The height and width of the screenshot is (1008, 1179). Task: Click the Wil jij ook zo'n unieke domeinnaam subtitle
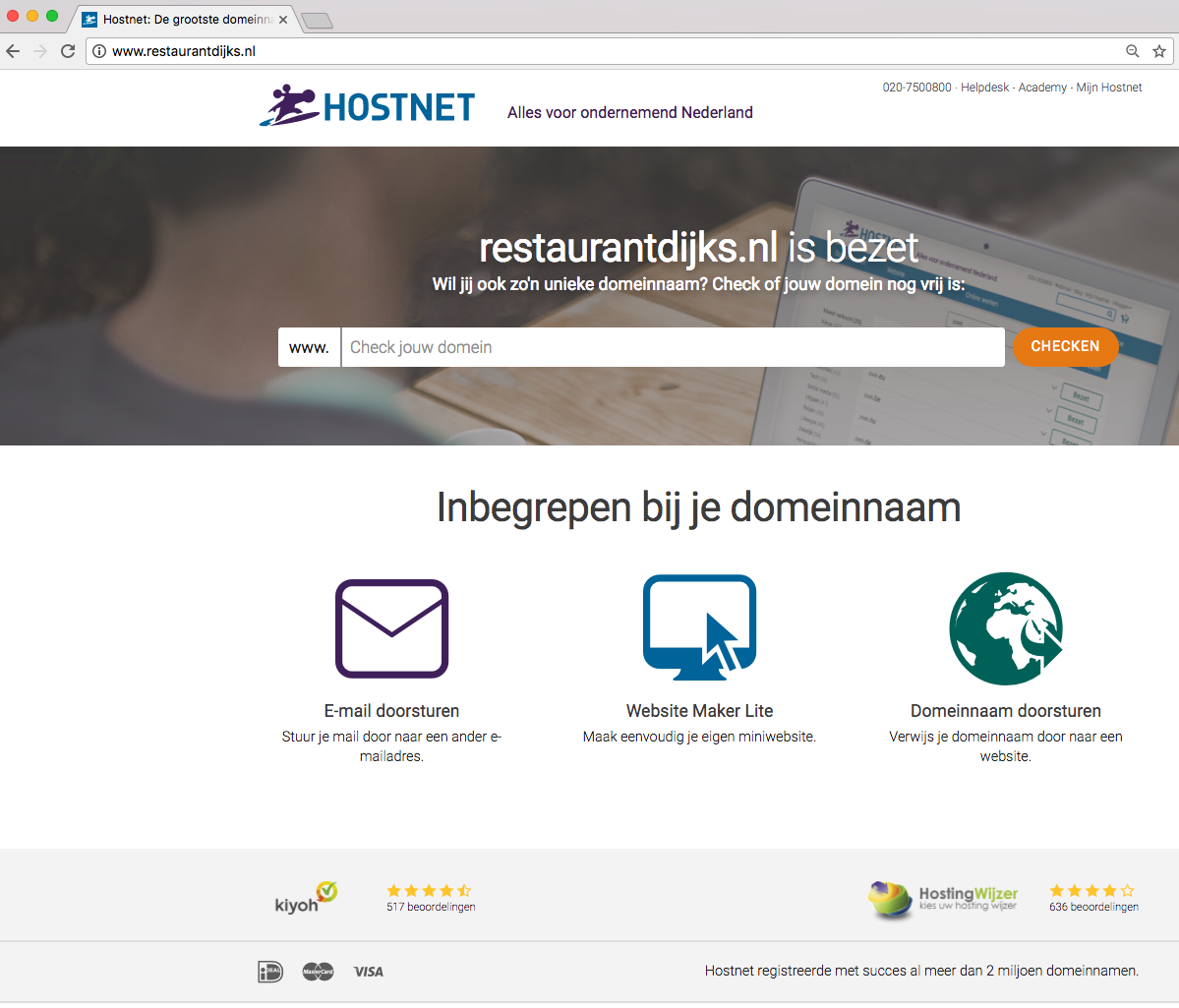point(698,284)
